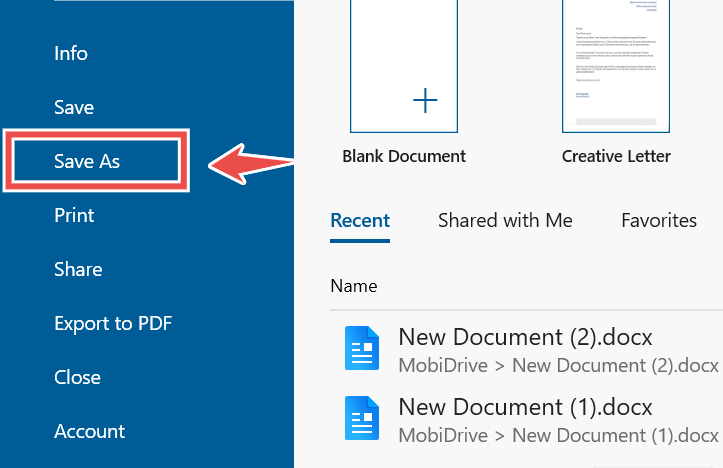Open the New Document (2).docx file name
The width and height of the screenshot is (723, 468).
[x=525, y=337]
